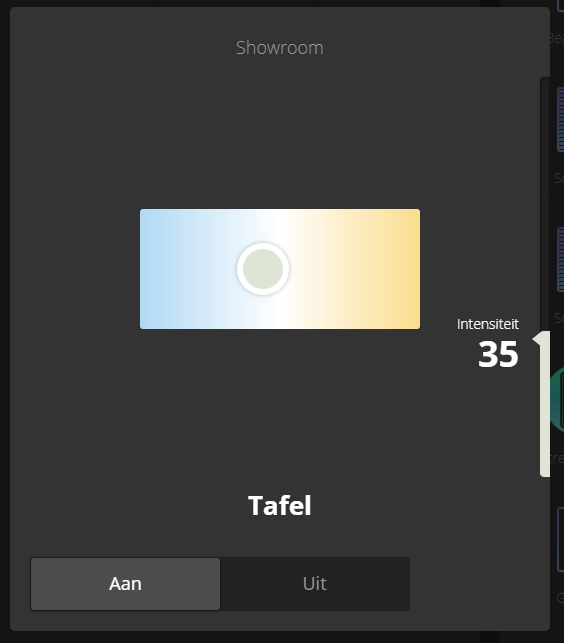This screenshot has height=643, width=564.
Task: Click the Intensiteit slider arrow marker
Action: (537, 339)
